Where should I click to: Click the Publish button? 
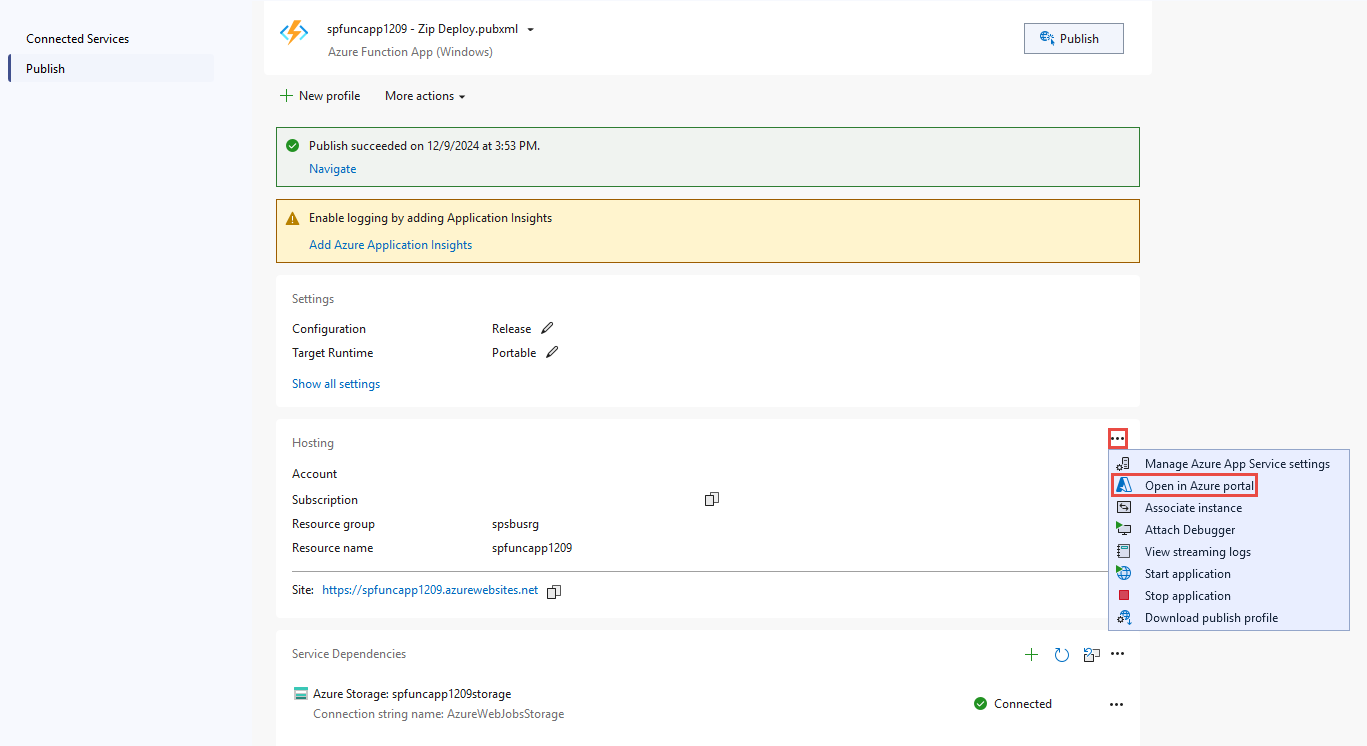(1073, 38)
